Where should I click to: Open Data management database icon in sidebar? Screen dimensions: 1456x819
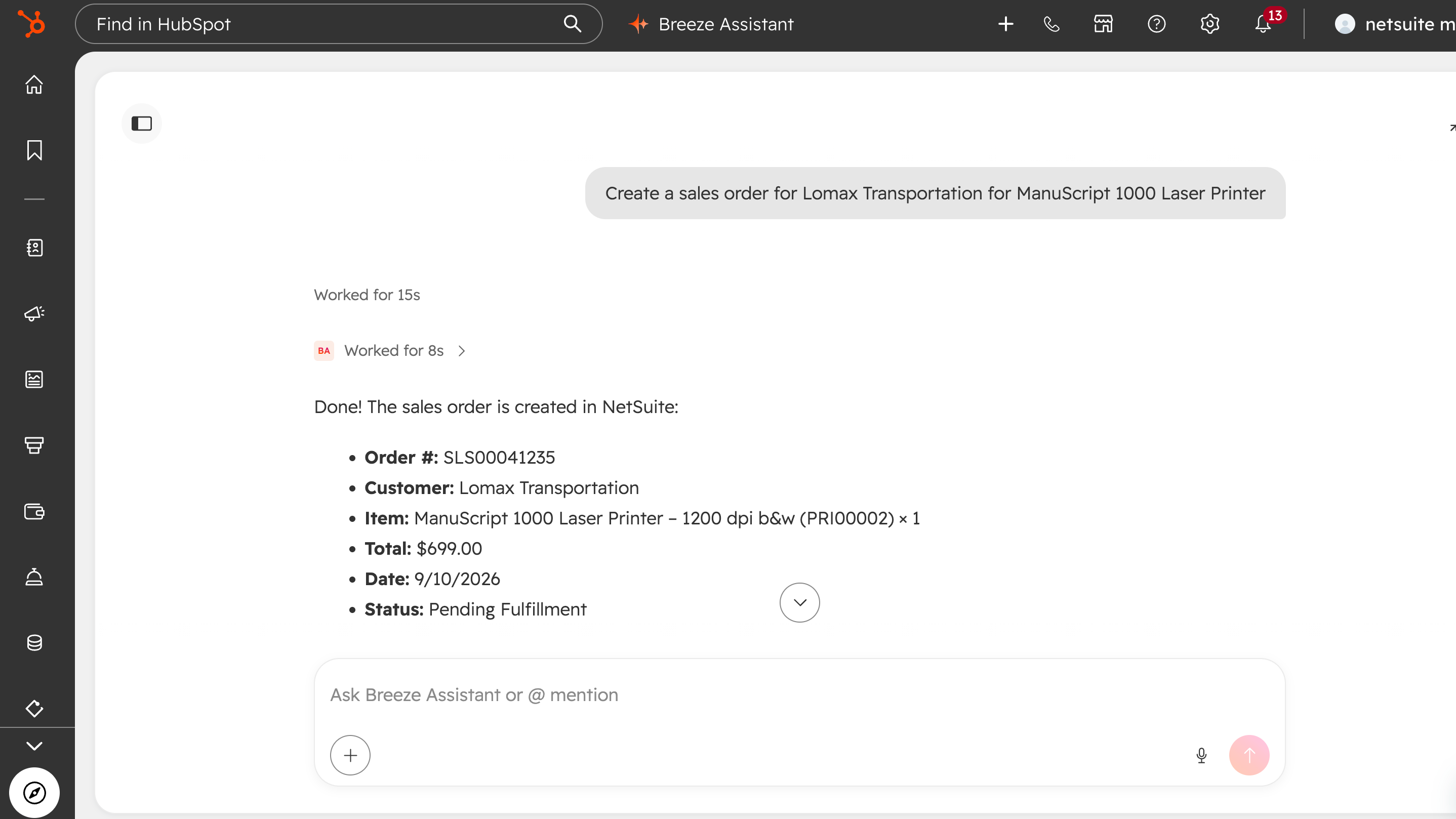click(34, 643)
